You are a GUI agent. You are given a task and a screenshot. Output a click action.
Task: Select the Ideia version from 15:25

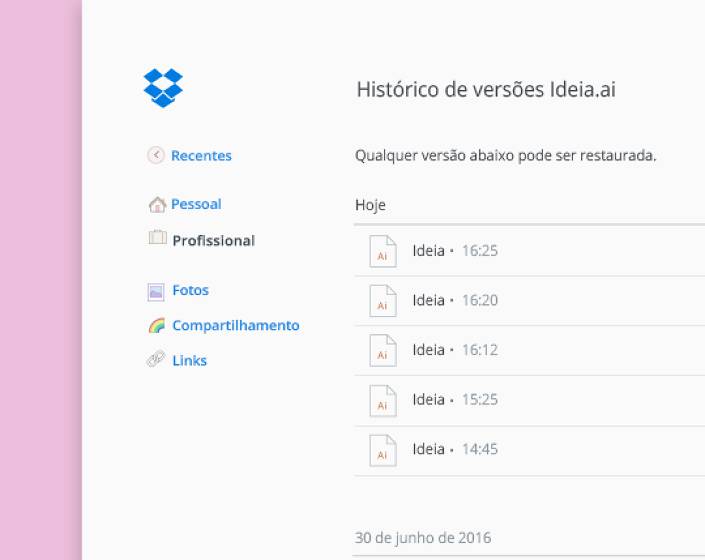coord(529,400)
